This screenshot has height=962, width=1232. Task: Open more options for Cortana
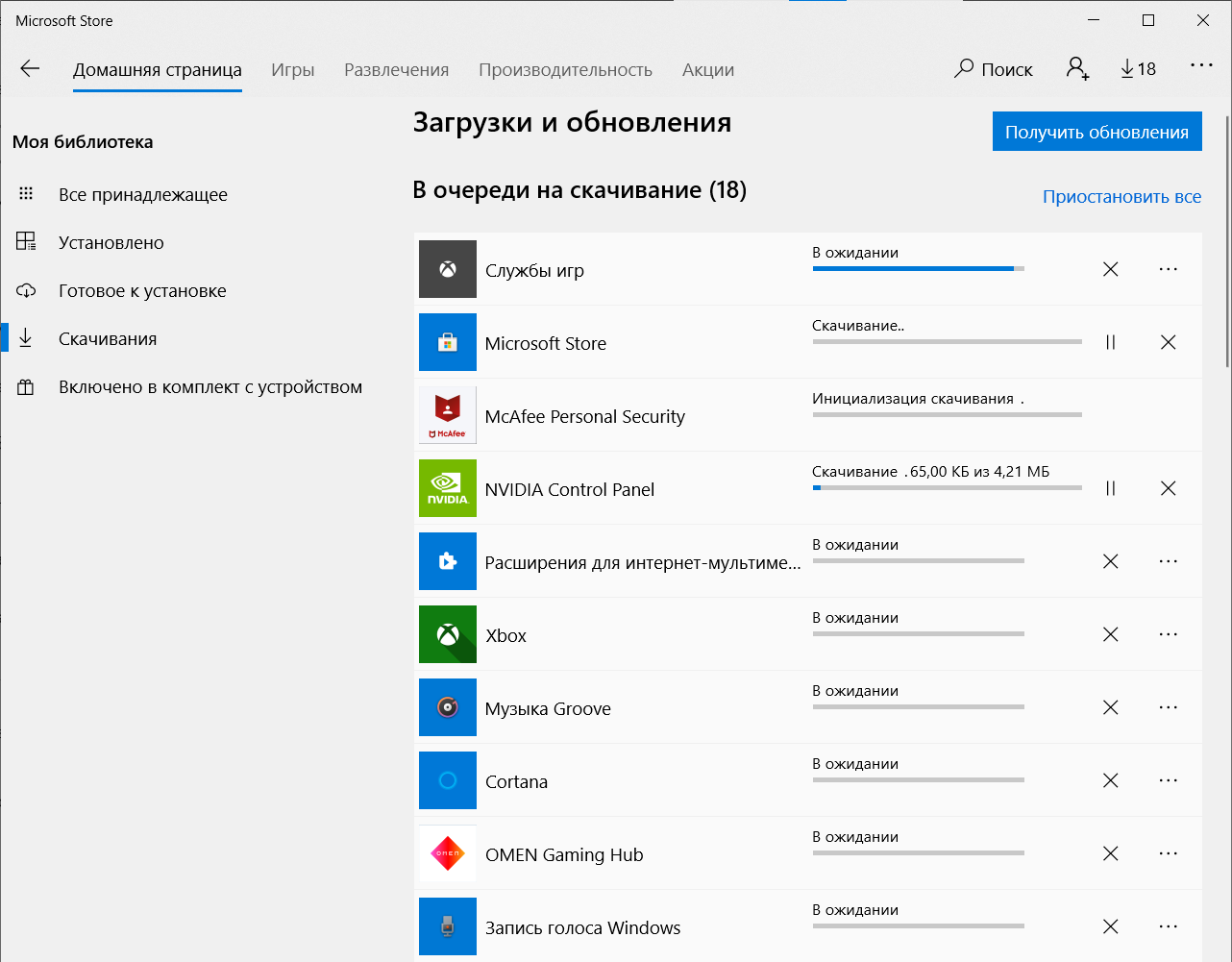click(x=1169, y=780)
